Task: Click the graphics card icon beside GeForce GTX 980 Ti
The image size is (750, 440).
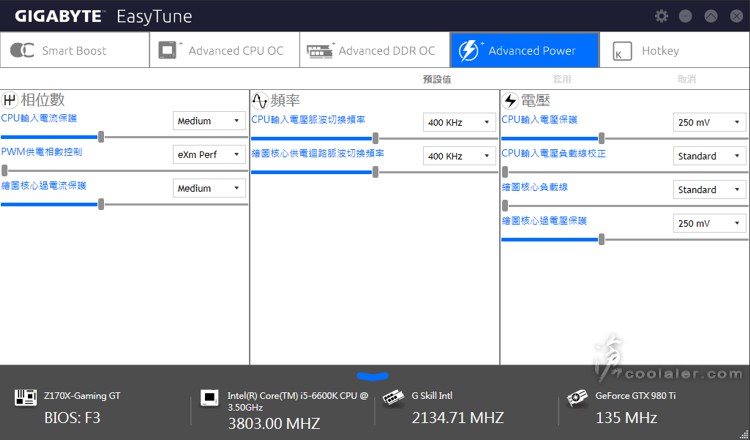Action: point(577,397)
